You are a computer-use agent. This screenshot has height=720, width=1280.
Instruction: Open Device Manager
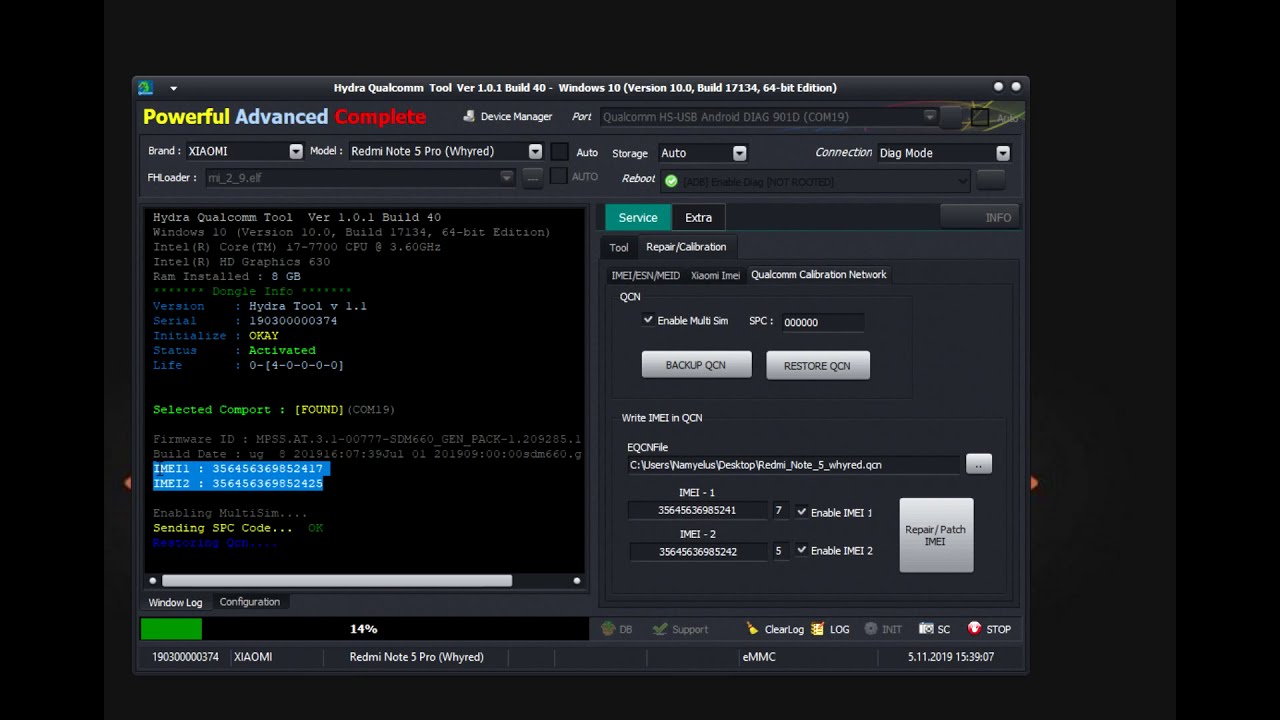coord(506,117)
